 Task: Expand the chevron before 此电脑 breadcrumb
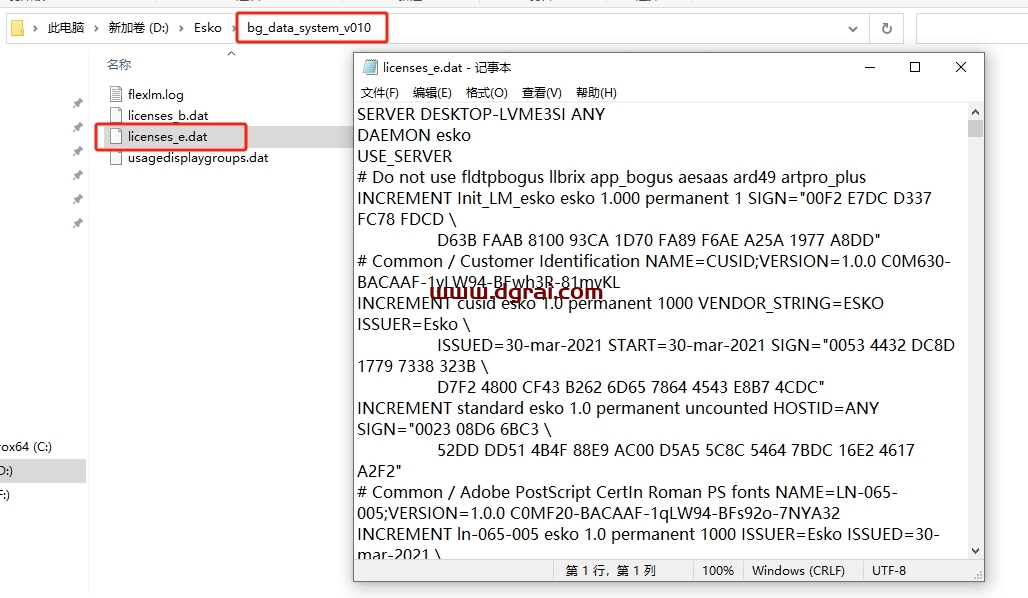[35, 28]
